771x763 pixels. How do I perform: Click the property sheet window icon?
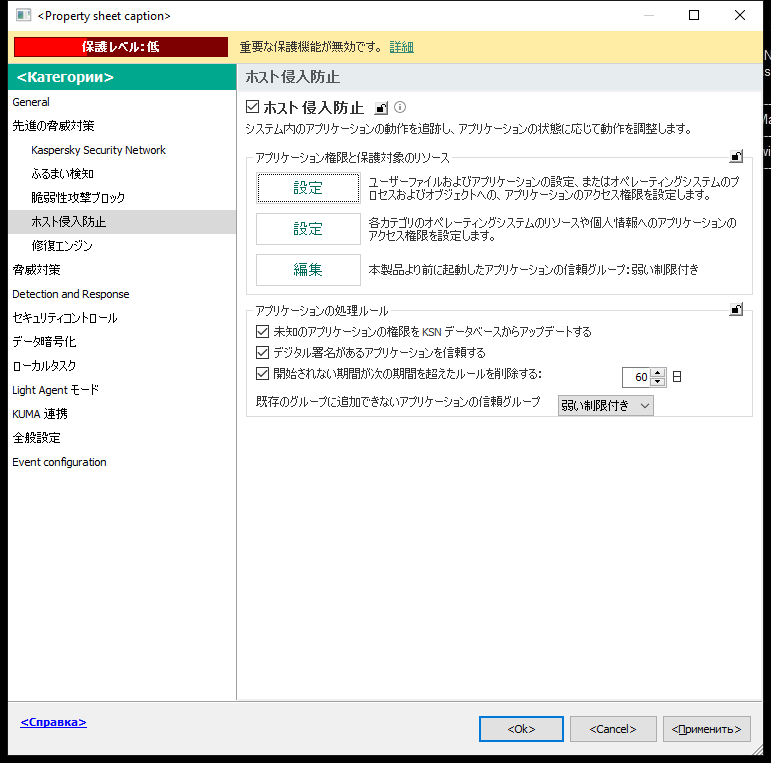click(23, 15)
